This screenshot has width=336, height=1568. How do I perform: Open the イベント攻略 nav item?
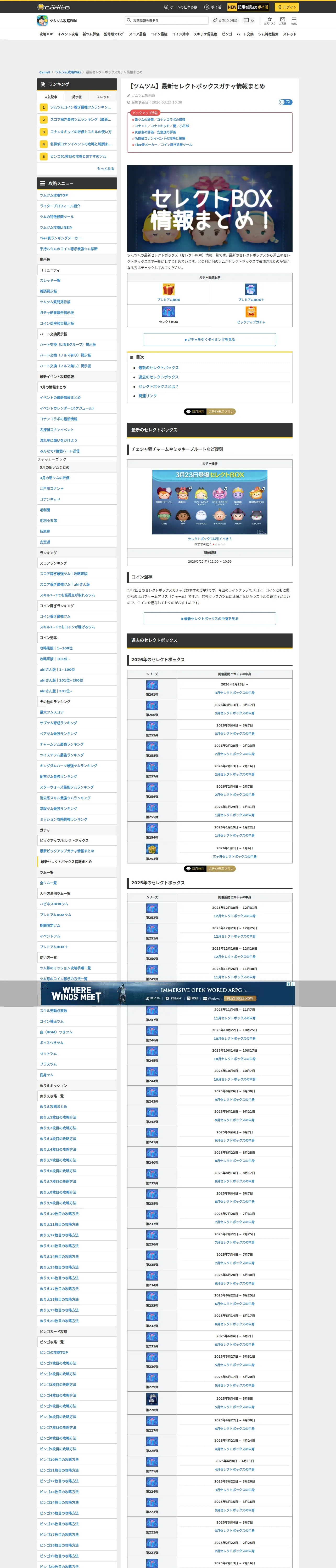point(68,34)
